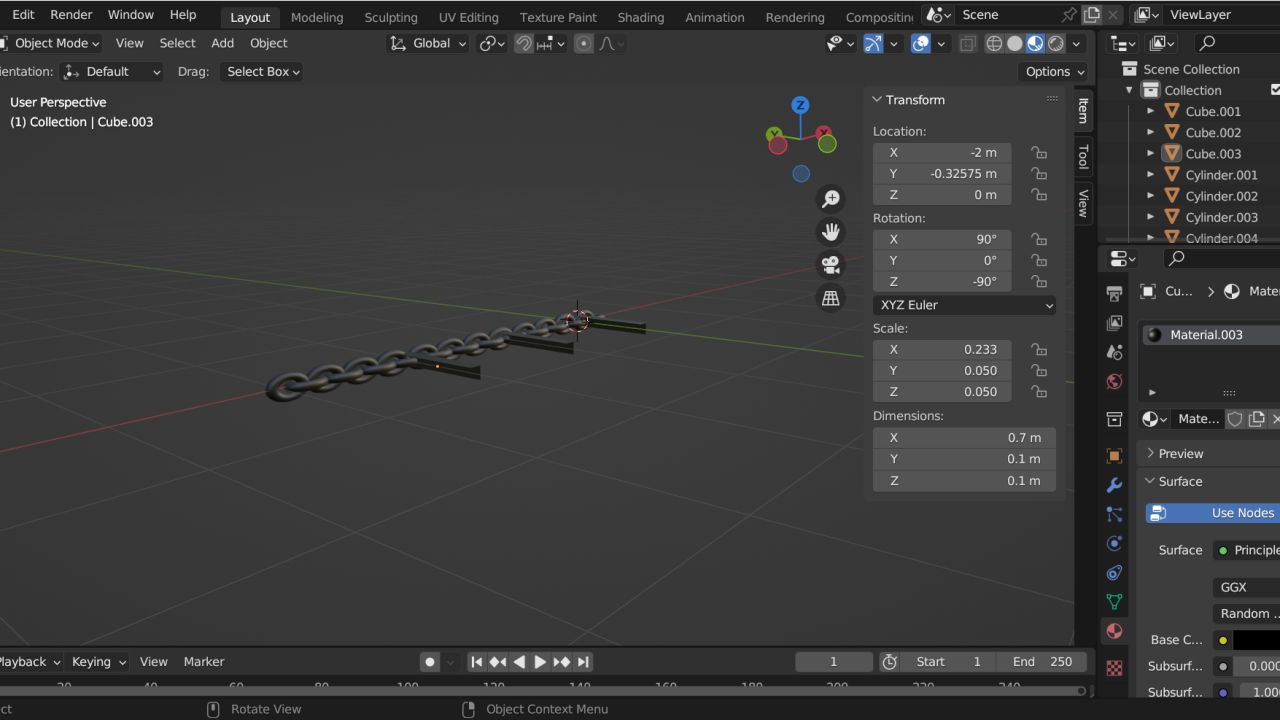The width and height of the screenshot is (1280, 720).
Task: Open the sidebar Tool tab
Action: (1083, 156)
